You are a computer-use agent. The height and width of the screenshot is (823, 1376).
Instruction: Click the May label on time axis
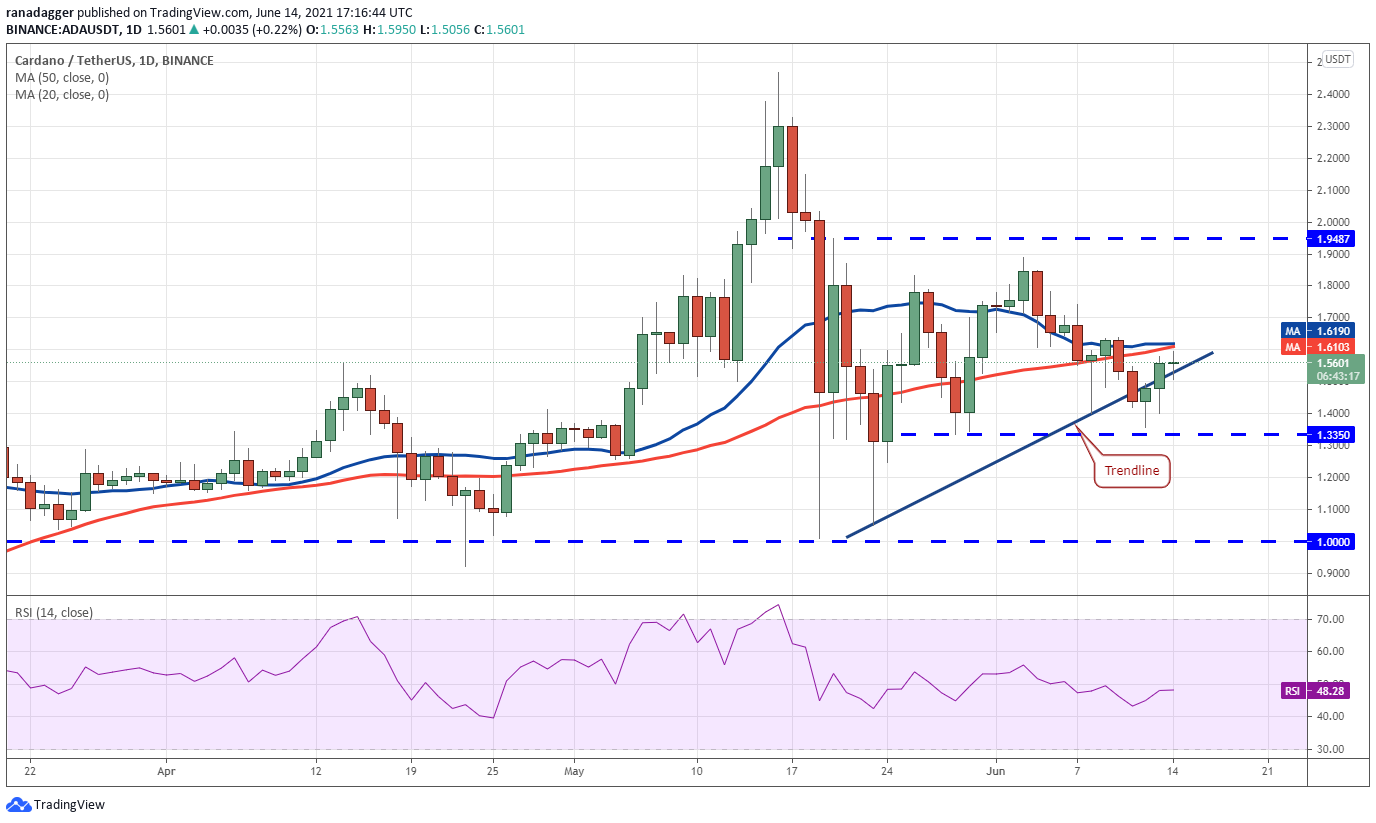(x=574, y=772)
